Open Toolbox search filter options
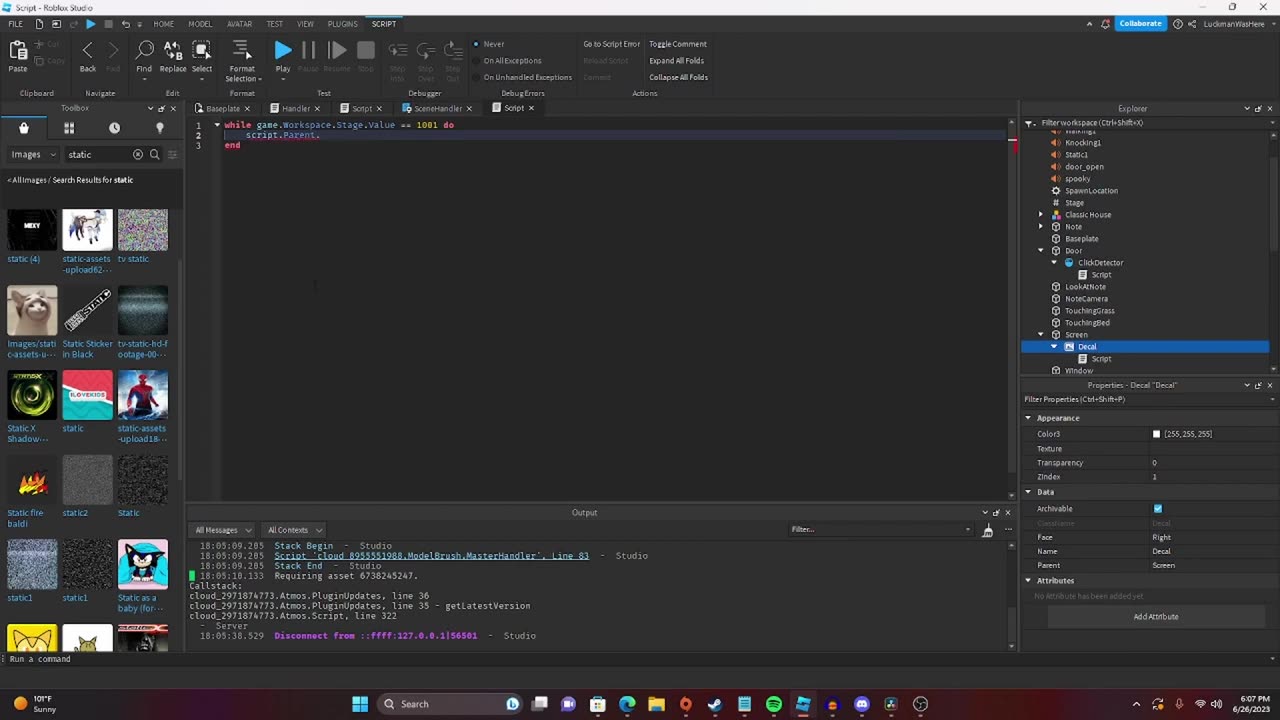The width and height of the screenshot is (1280, 720). (172, 154)
